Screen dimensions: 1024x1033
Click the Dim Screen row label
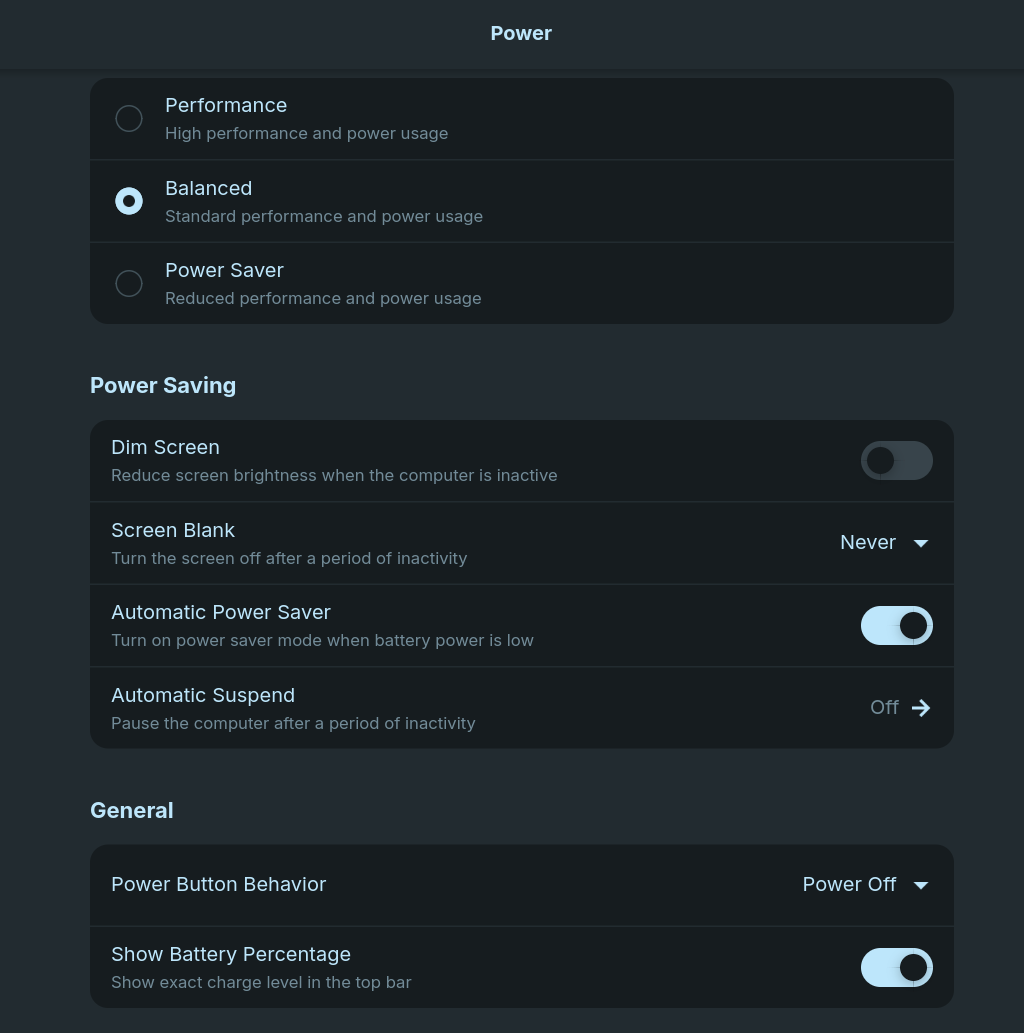click(x=165, y=447)
